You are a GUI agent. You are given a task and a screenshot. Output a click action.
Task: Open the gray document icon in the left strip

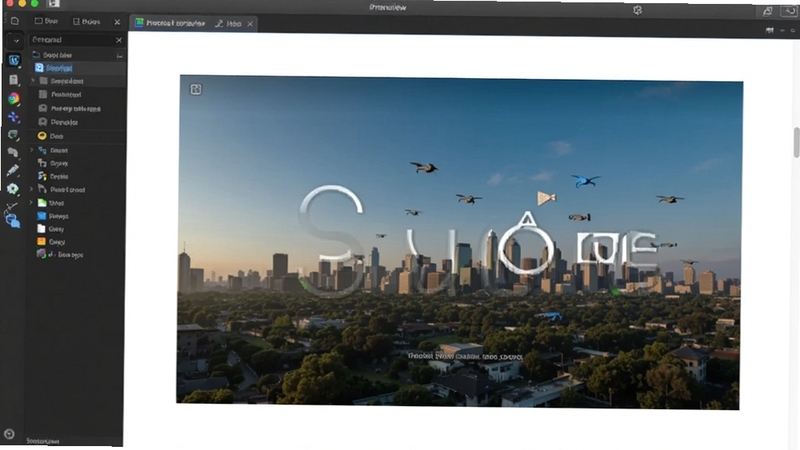click(14, 80)
